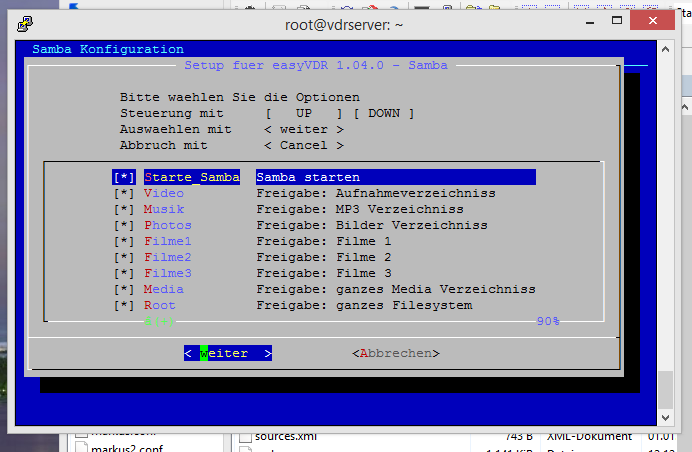The image size is (692, 452).
Task: Toggle the Filme3 share checkbox
Action: click(124, 273)
